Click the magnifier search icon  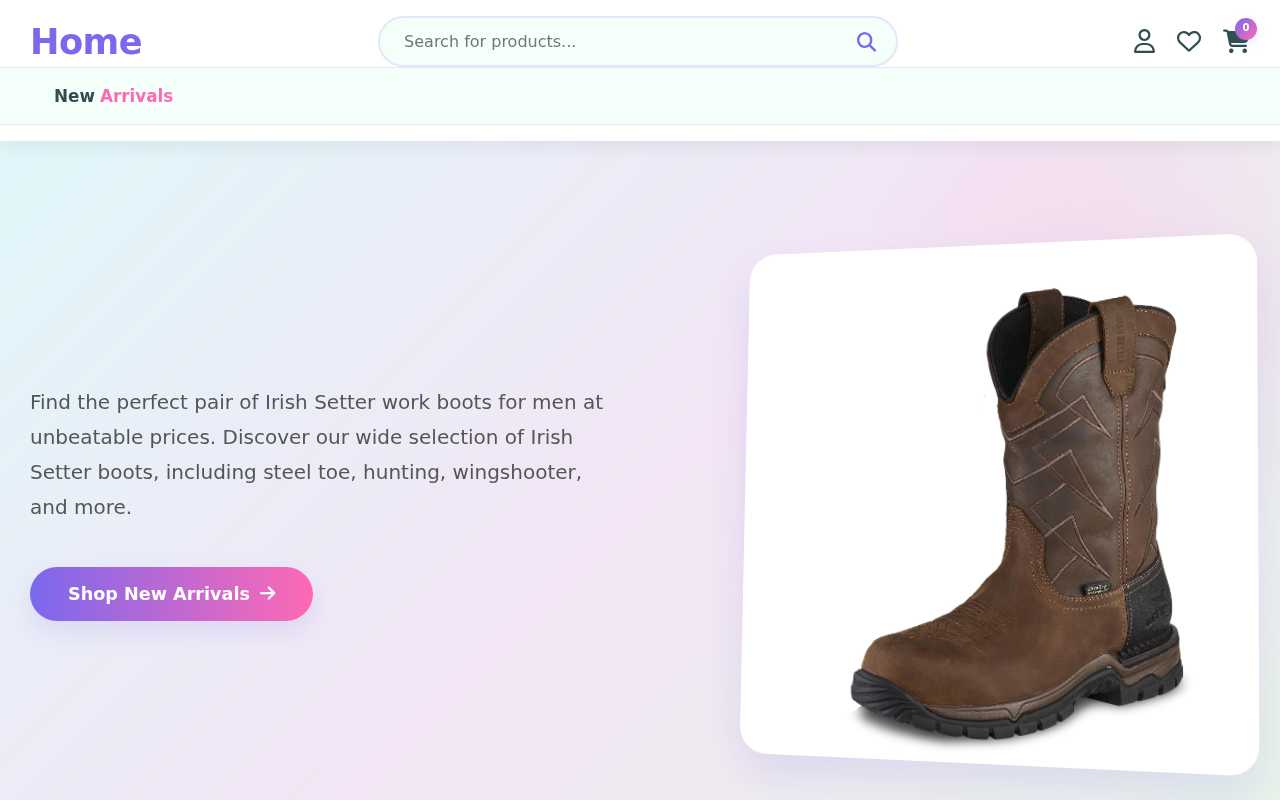point(866,41)
